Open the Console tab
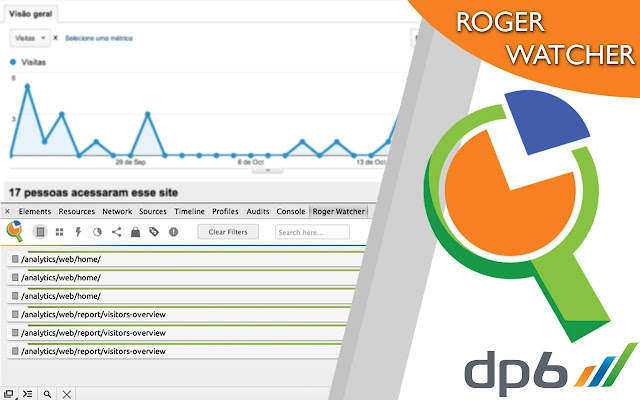Screen dimensions: 640x400 pos(291,211)
